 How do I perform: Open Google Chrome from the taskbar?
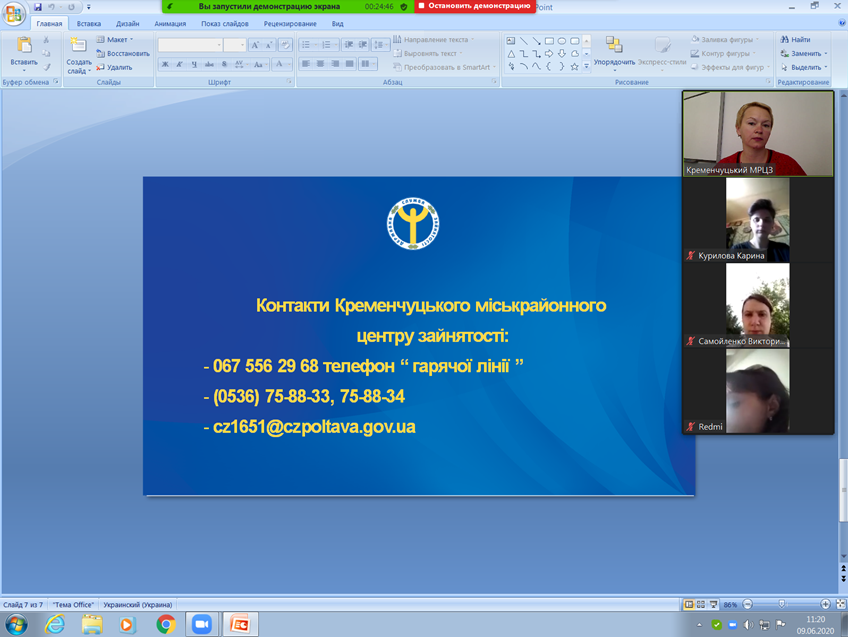[x=166, y=624]
